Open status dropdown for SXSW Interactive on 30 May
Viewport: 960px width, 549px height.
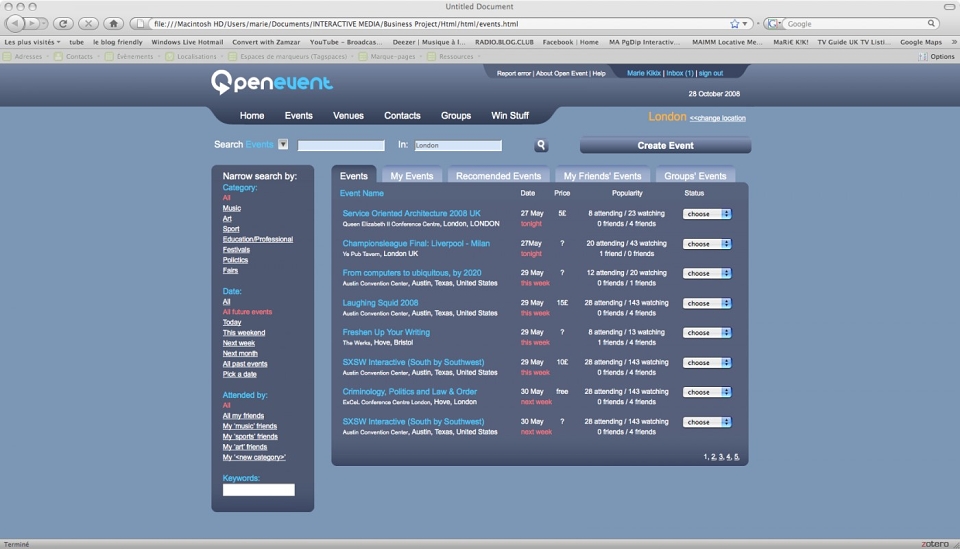coord(707,422)
